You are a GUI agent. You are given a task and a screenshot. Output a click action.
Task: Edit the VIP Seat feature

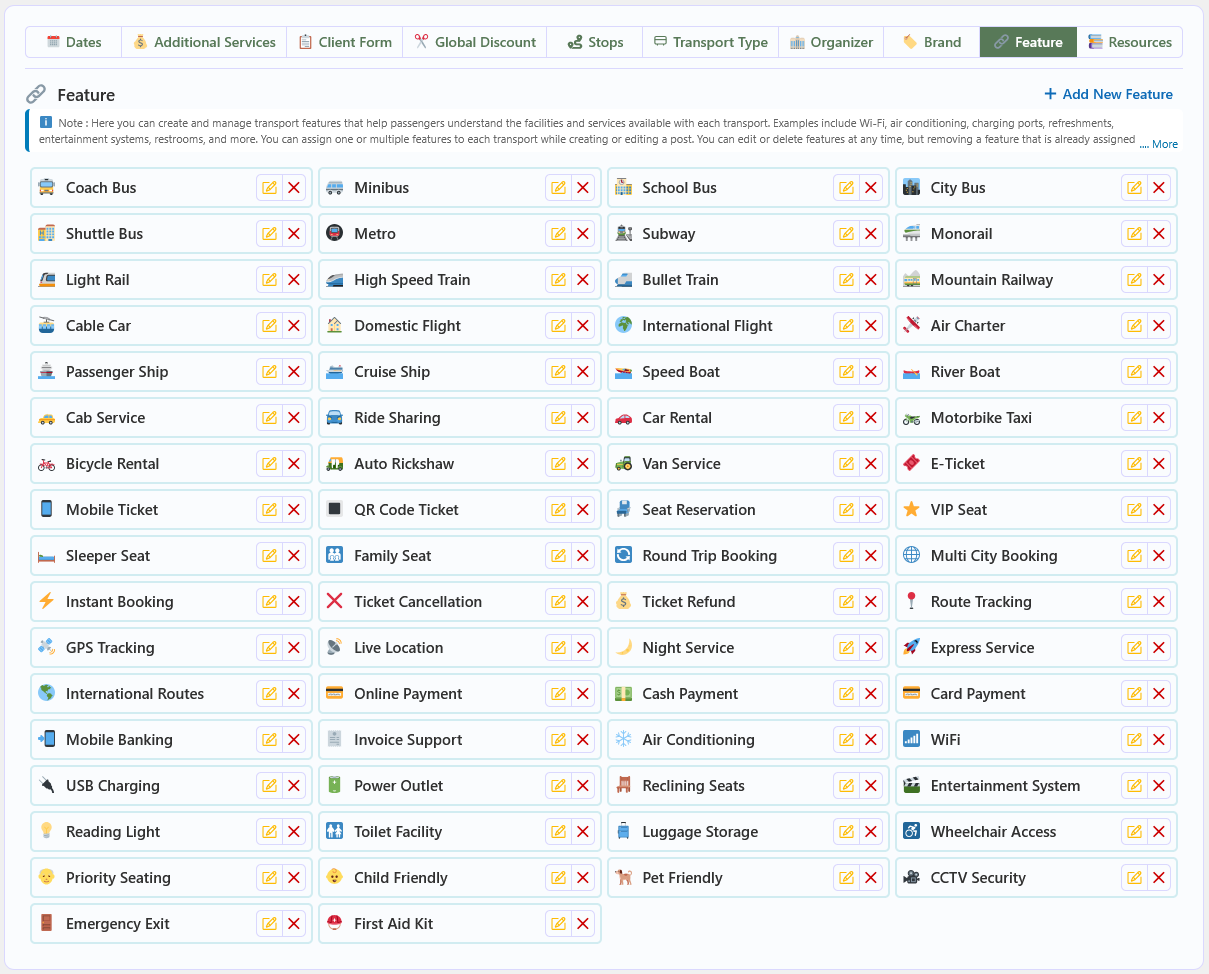1134,510
